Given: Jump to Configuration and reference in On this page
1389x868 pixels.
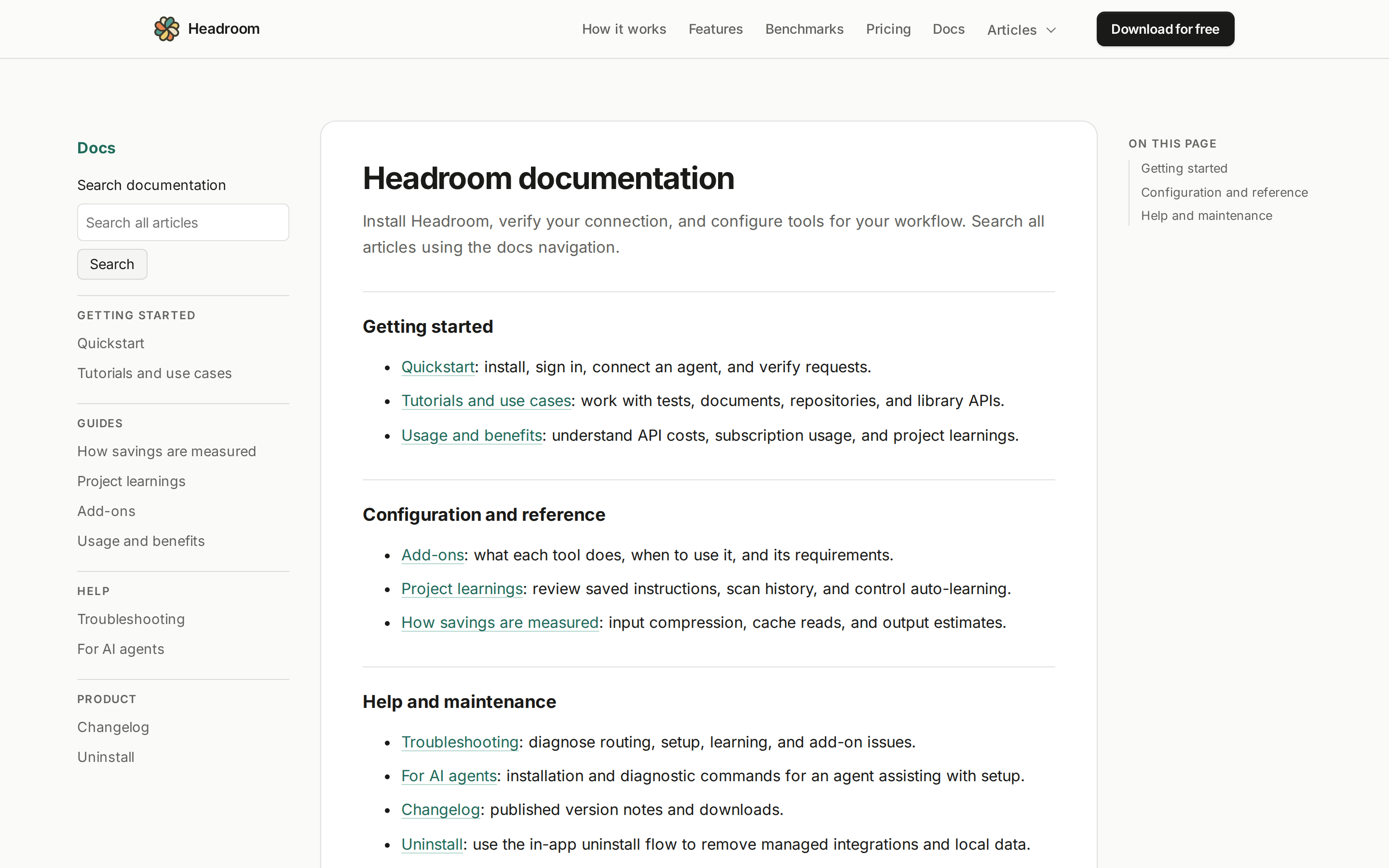Looking at the screenshot, I should pos(1224,192).
